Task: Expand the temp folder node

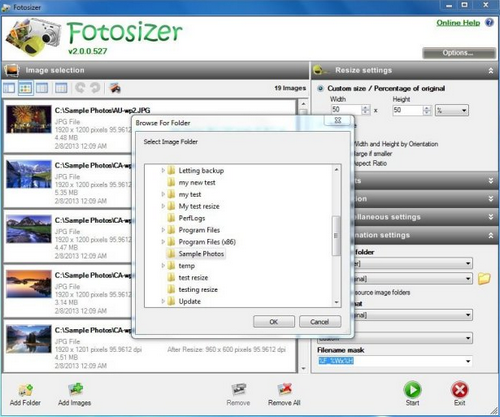Action: tap(163, 265)
